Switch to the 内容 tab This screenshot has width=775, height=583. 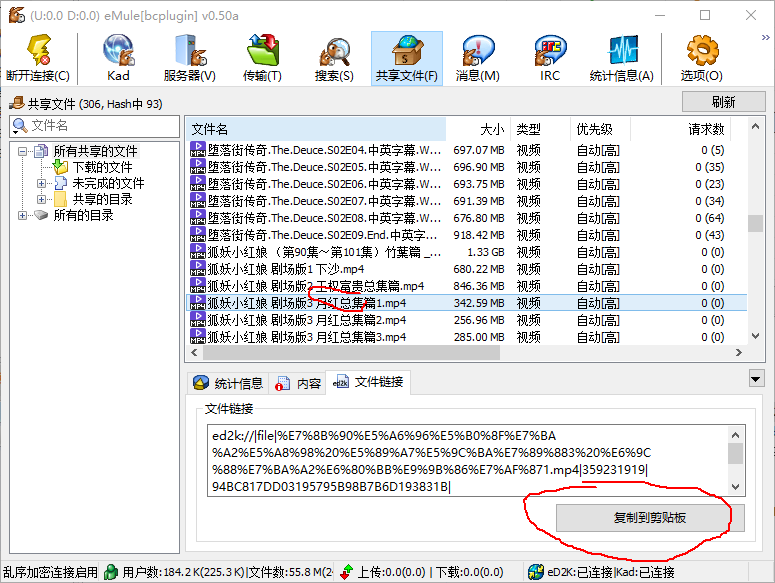(x=299, y=383)
